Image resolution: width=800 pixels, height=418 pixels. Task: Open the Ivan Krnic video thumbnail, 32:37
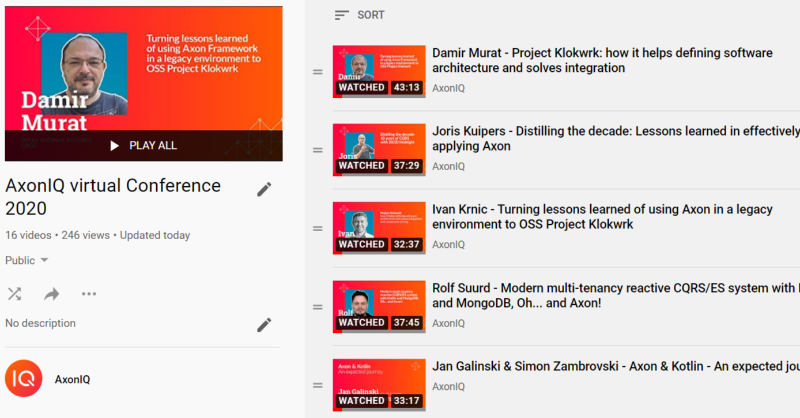379,228
